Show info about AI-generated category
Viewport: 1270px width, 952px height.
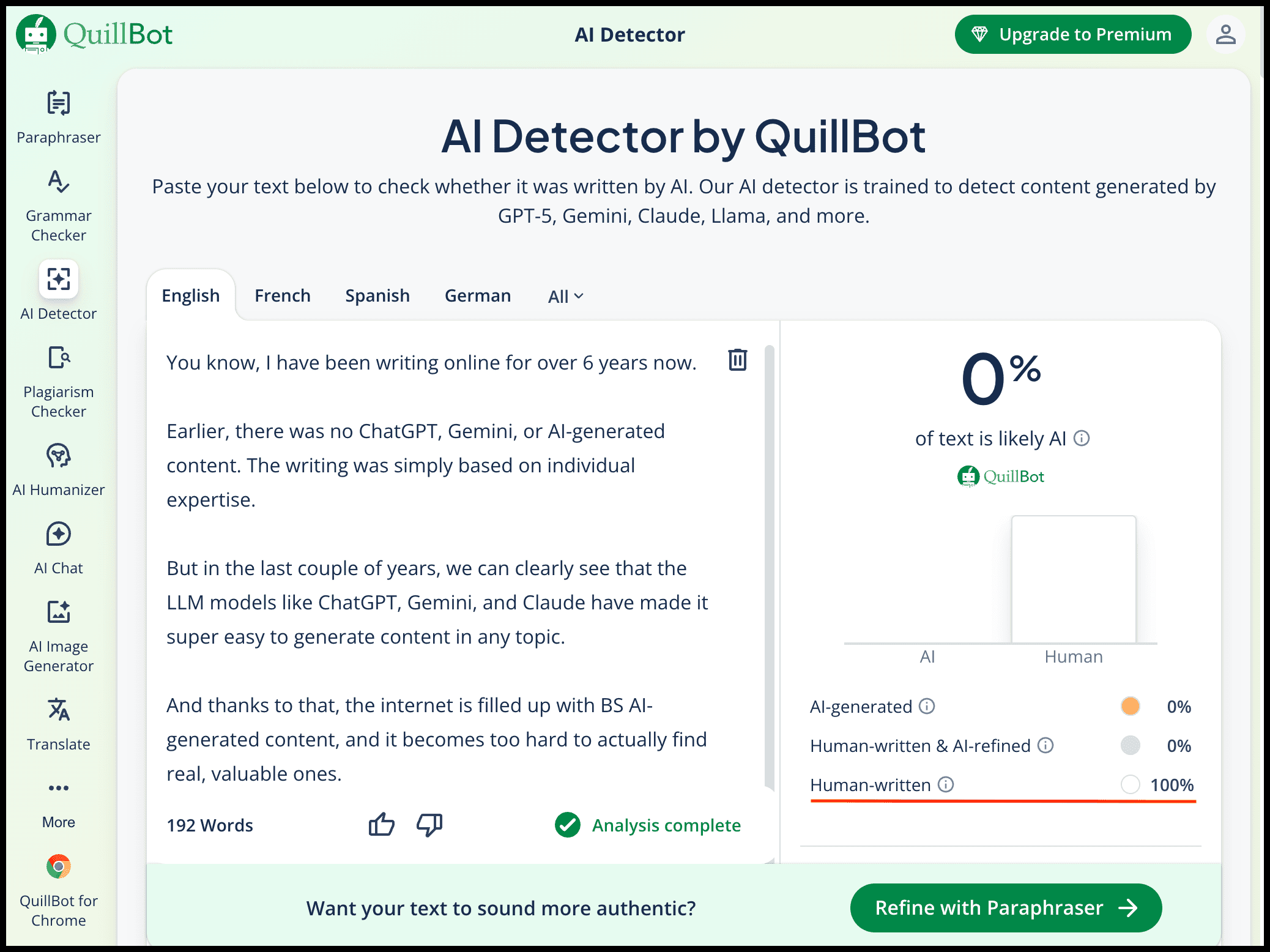(x=927, y=707)
